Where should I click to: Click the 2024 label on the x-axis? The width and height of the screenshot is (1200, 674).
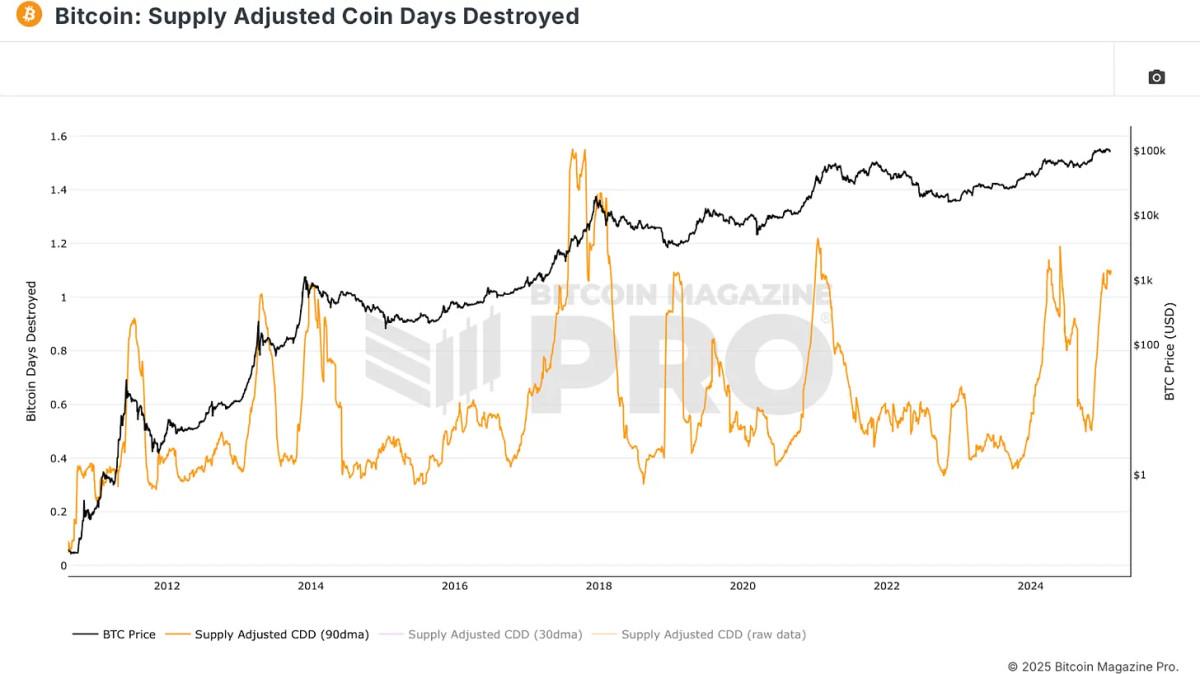[1030, 586]
